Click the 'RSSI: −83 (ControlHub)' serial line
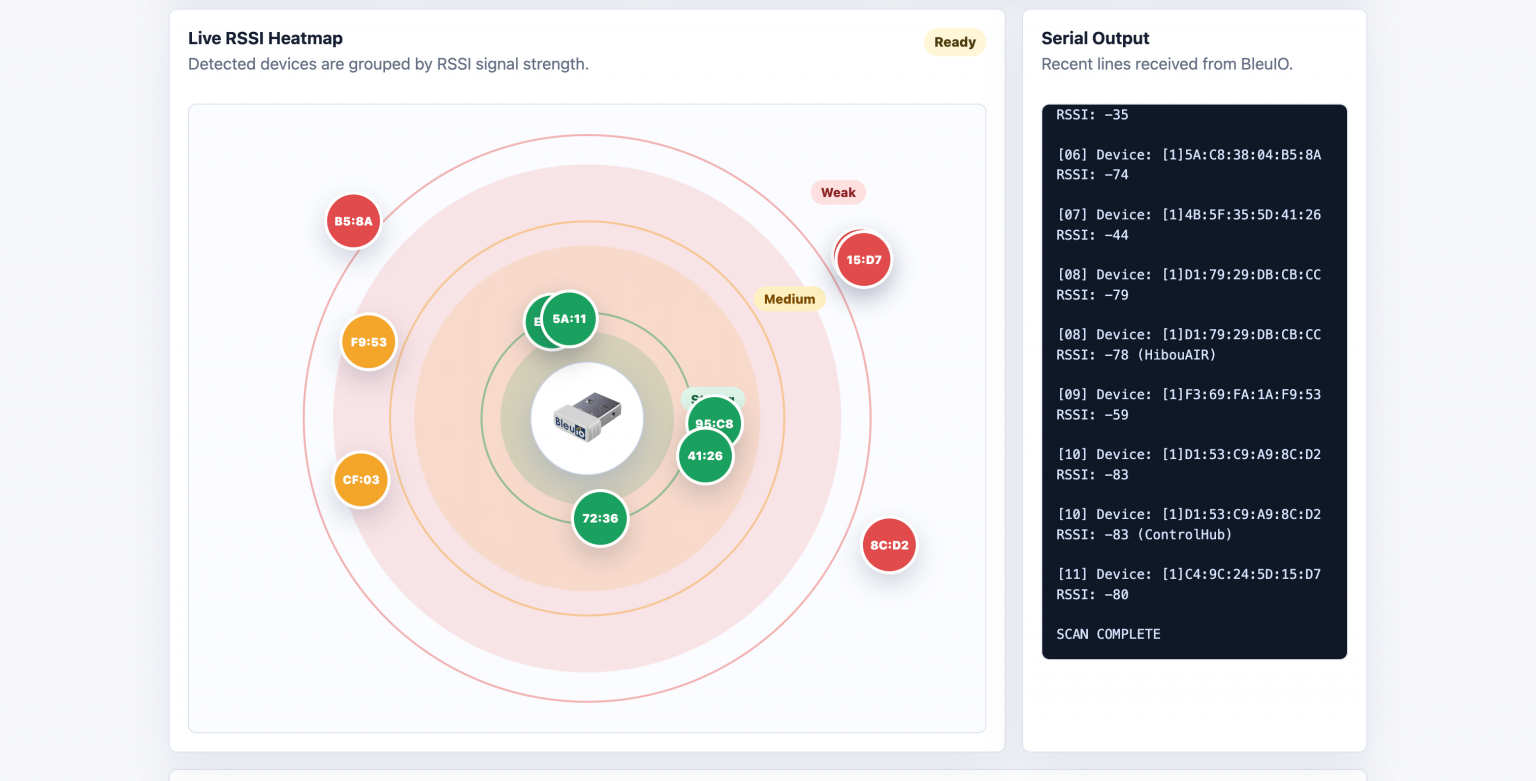Image resolution: width=1536 pixels, height=781 pixels. click(1144, 535)
